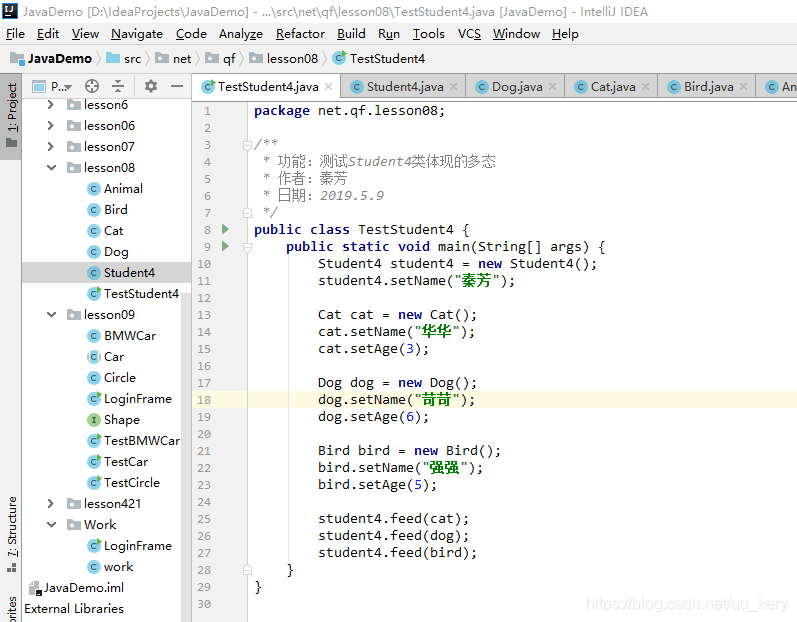The image size is (797, 622).
Task: Click the Locate/Scroll from Source target icon
Action: 91,86
